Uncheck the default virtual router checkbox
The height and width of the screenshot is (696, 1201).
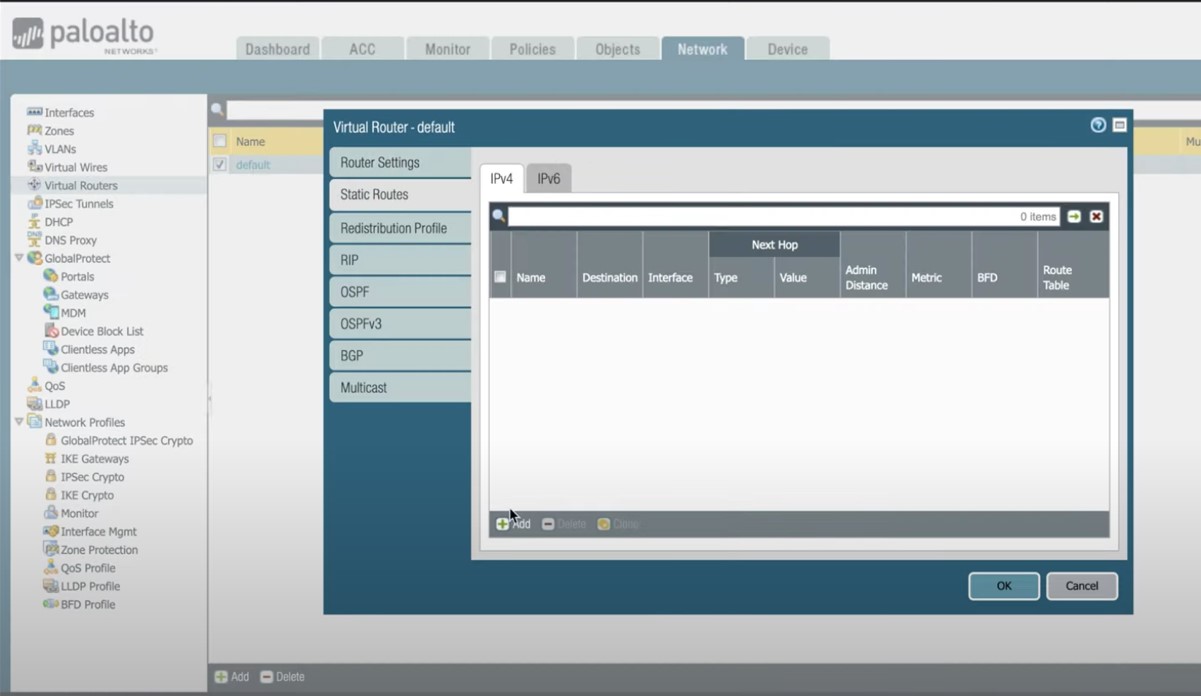point(220,165)
